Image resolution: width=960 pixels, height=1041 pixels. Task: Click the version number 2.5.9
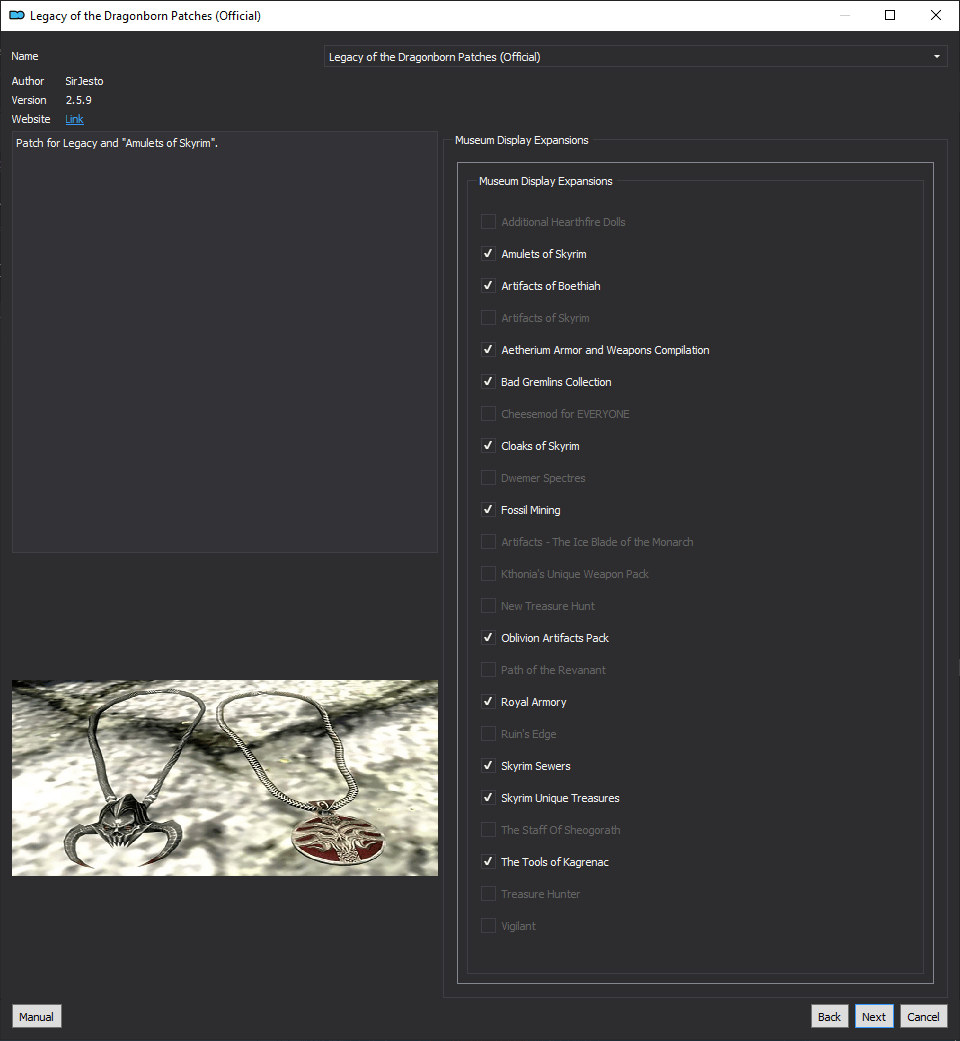[78, 100]
